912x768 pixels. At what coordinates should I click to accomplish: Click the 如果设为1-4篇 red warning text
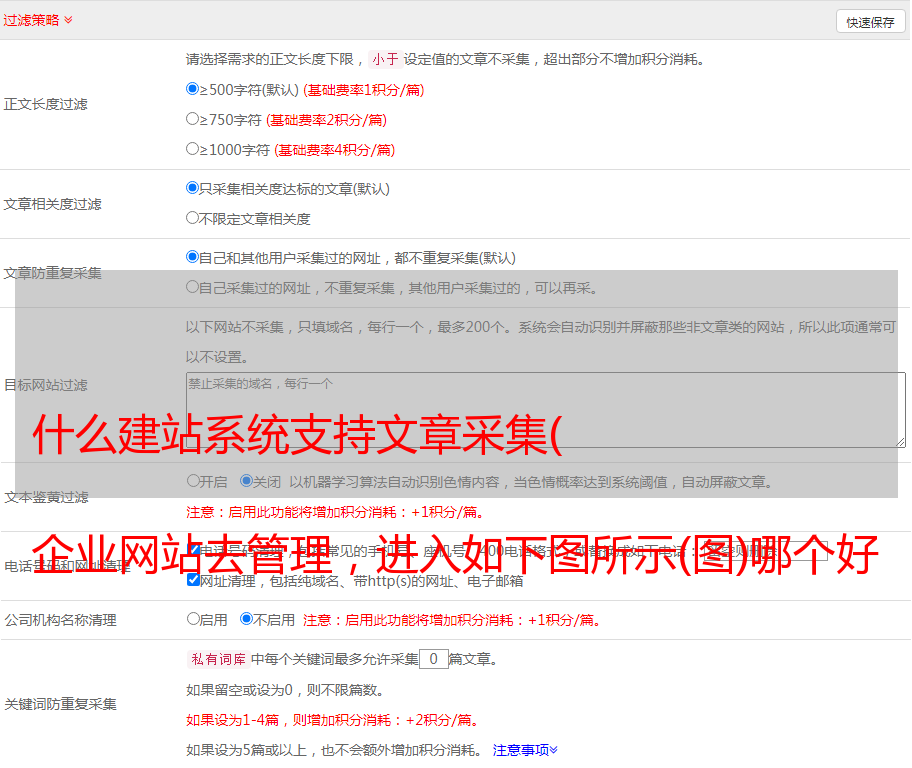334,720
